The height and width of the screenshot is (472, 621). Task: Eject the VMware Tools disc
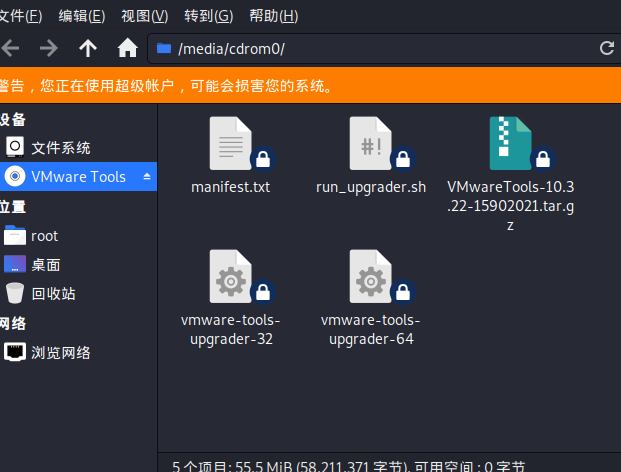click(x=147, y=177)
